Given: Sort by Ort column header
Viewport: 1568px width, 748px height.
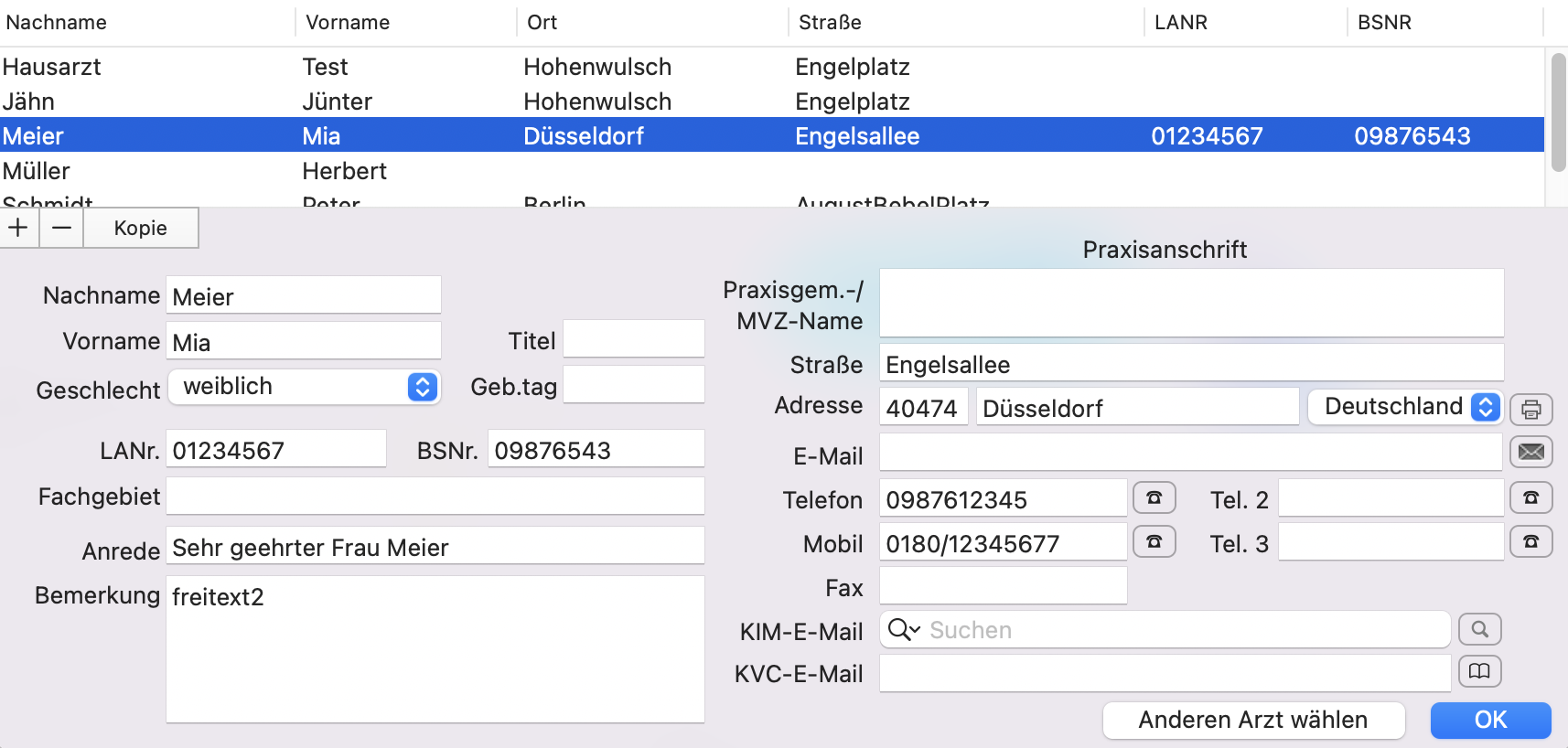Looking at the screenshot, I should coord(653,23).
